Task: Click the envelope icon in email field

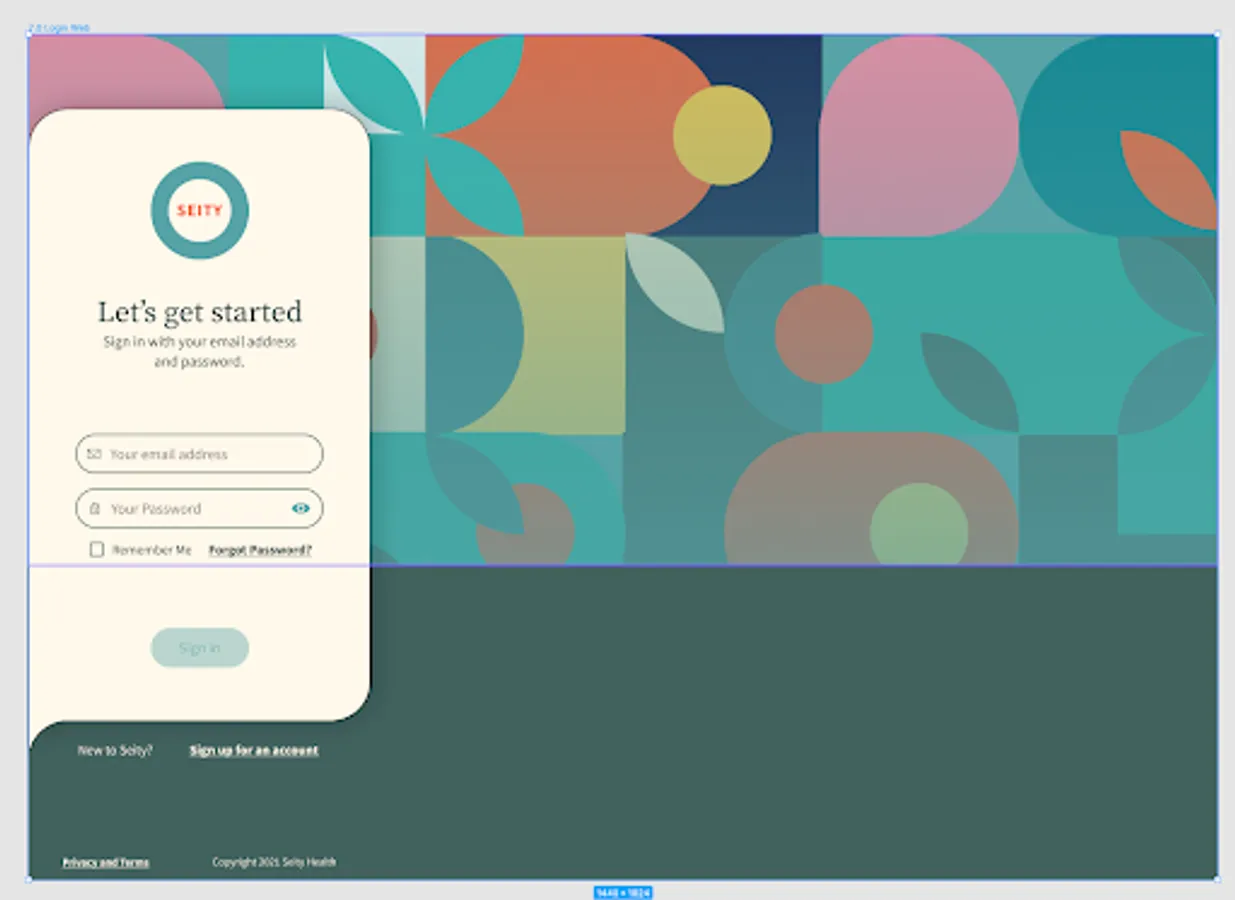Action: coord(94,454)
